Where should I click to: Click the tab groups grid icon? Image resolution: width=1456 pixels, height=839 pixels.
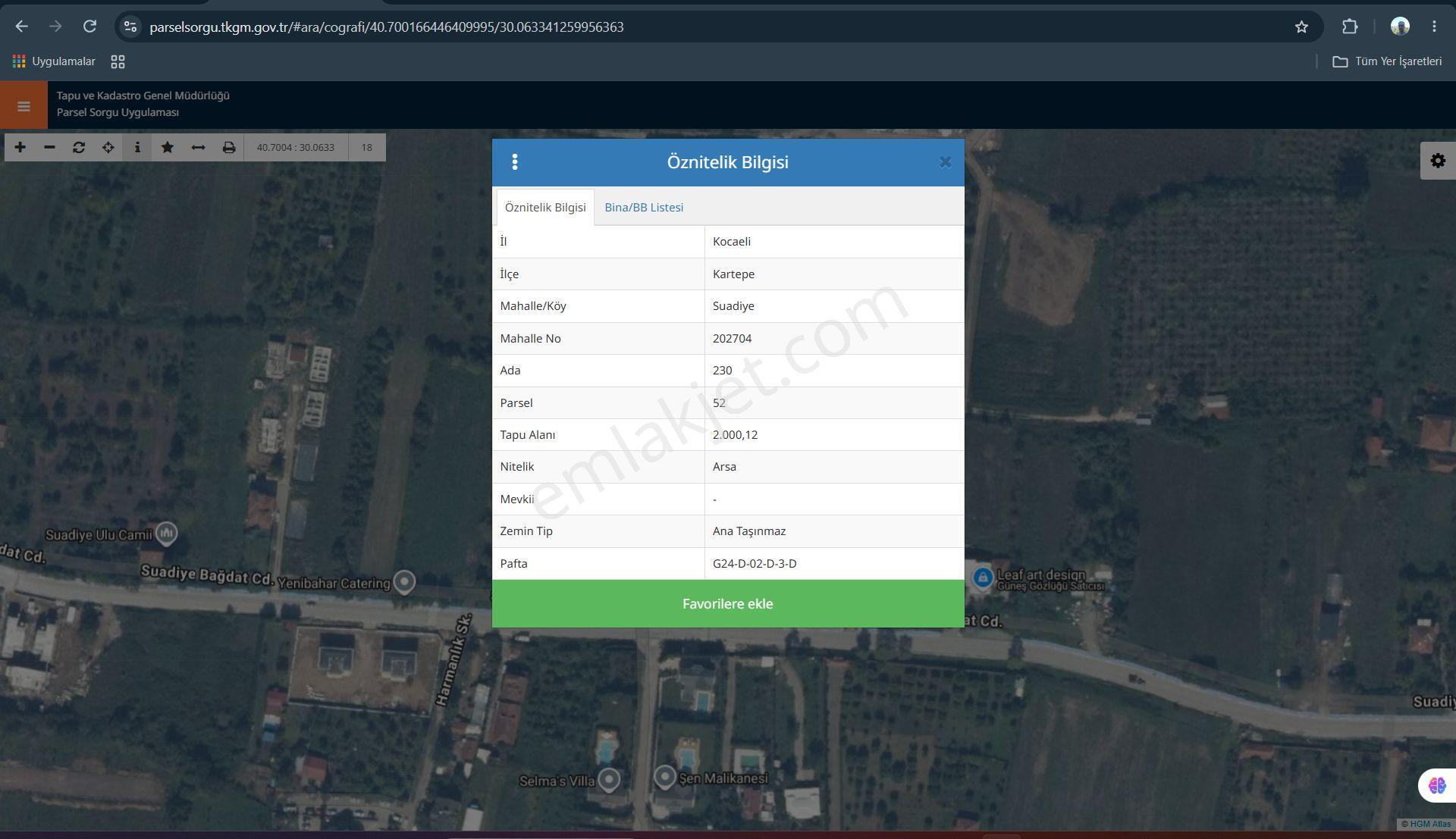tap(118, 61)
